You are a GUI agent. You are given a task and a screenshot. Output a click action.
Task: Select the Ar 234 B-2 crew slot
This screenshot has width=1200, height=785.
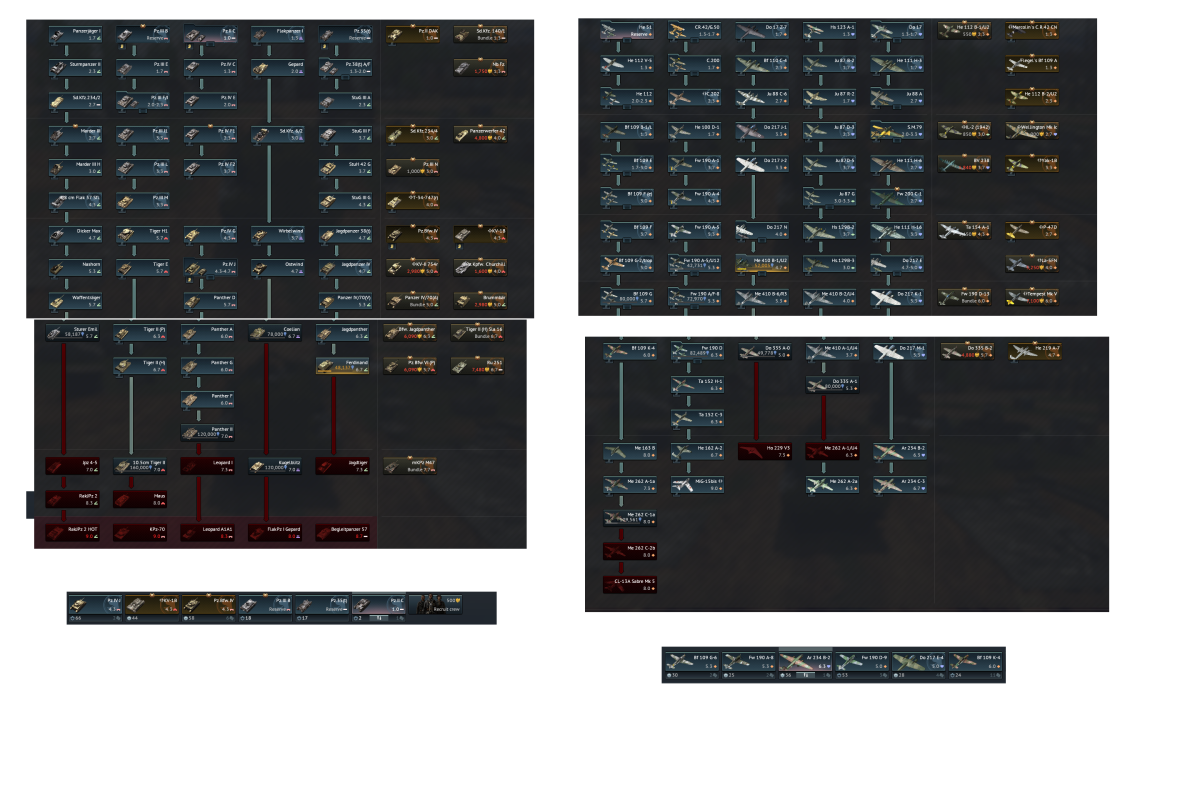click(x=806, y=663)
